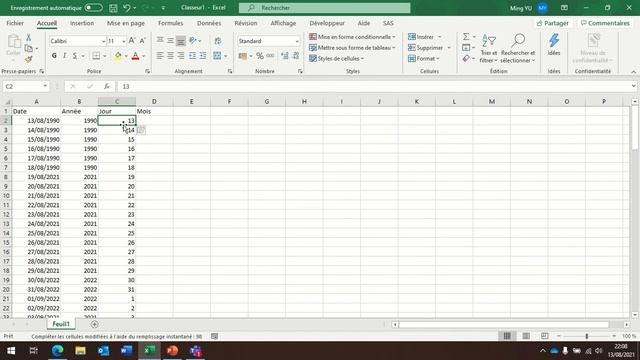640x360 pixels.
Task: Decrease font size with the small A icon
Action: (142, 41)
